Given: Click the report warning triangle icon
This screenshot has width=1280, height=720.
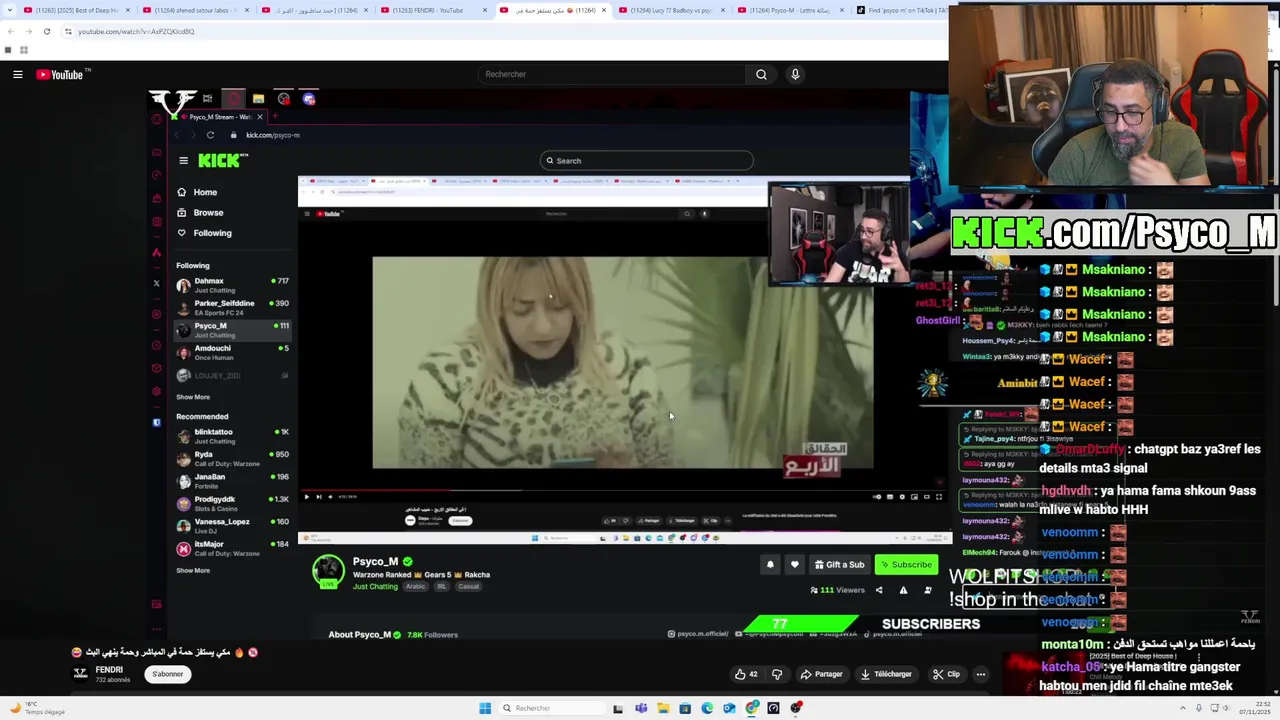Looking at the screenshot, I should 903,590.
